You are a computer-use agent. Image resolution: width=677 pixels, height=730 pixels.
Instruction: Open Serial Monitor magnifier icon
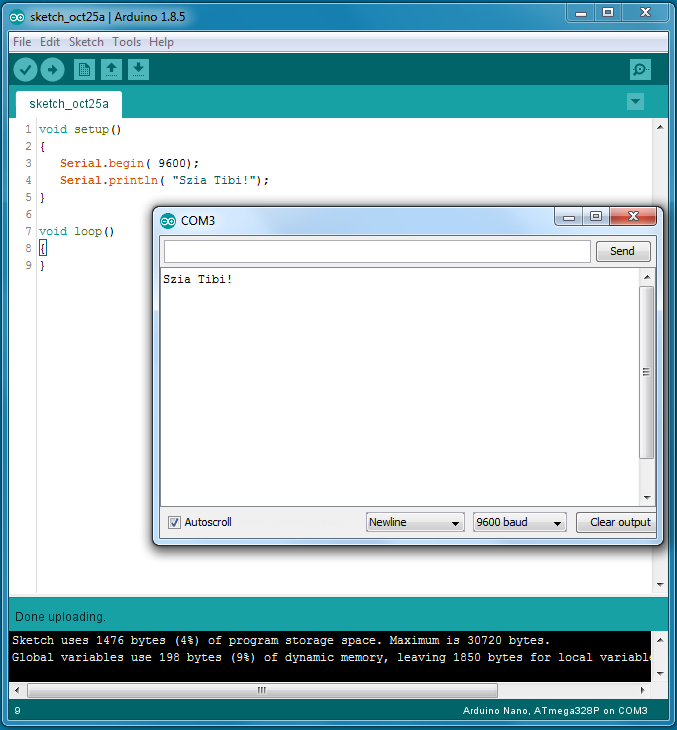click(640, 70)
